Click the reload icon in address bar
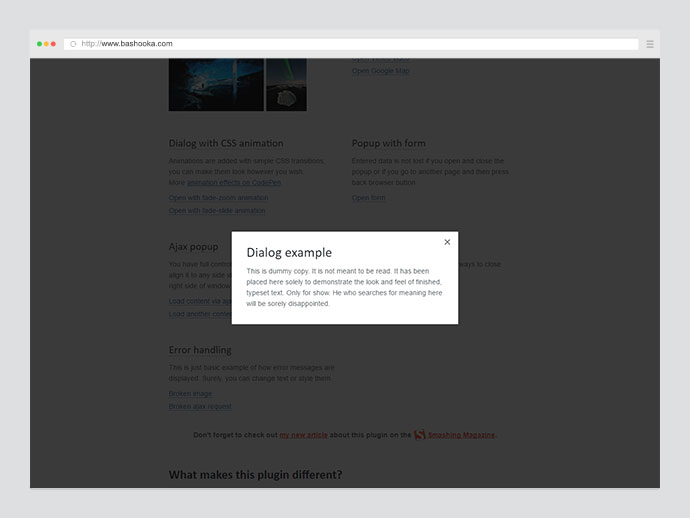The image size is (690, 518). [73, 44]
